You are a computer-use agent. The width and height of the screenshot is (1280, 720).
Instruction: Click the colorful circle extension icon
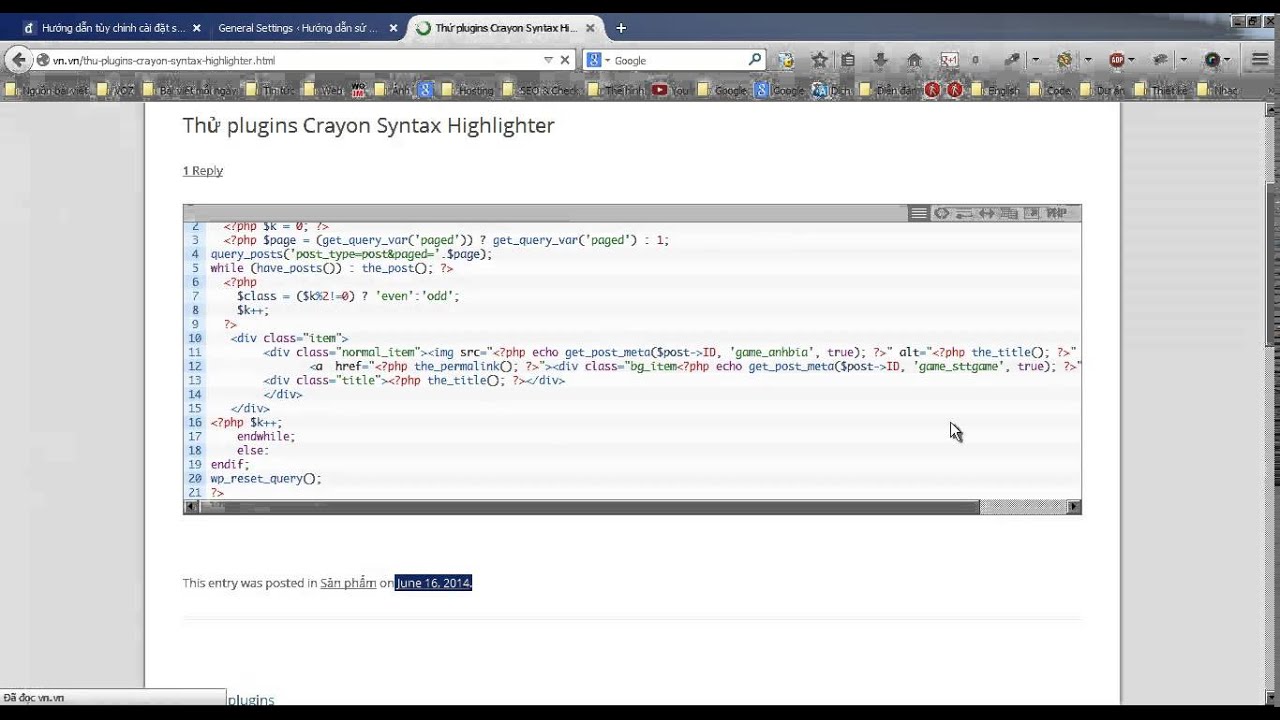tap(1213, 60)
